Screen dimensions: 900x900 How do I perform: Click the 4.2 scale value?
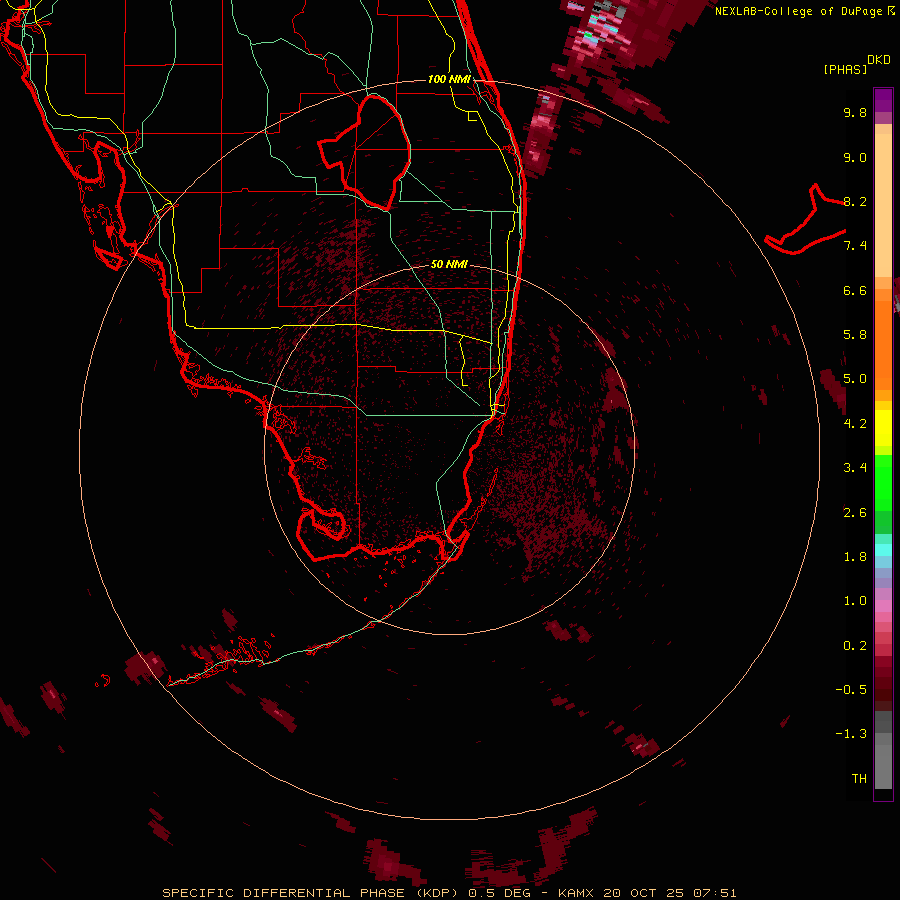[855, 424]
